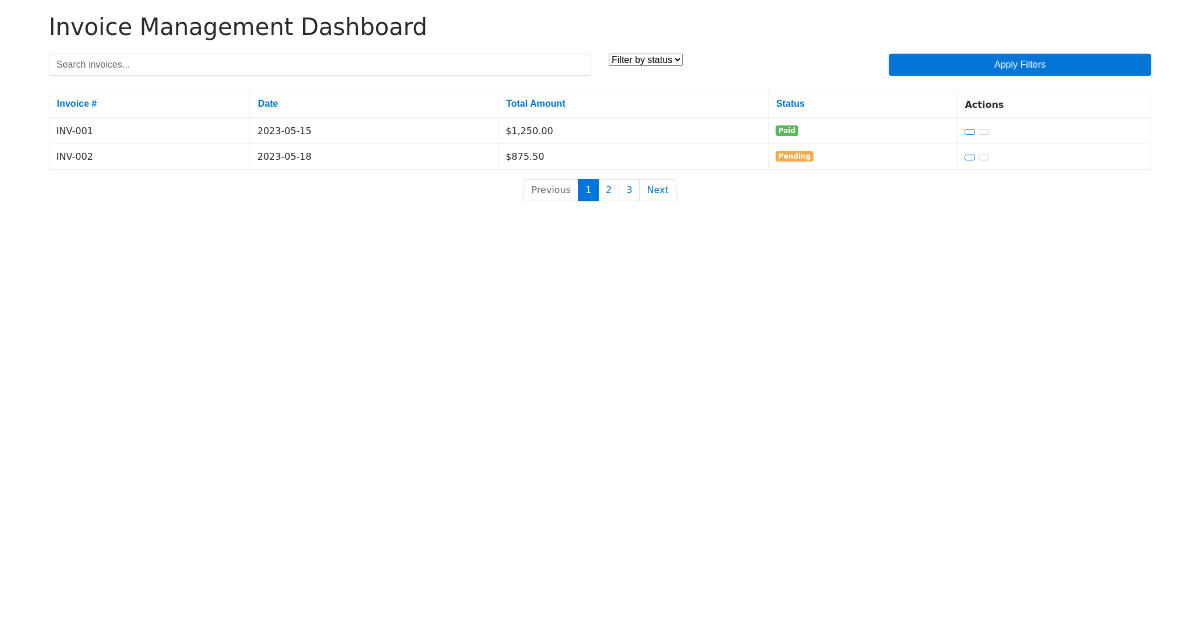The image size is (1200, 630).
Task: Click the Paid status badge on INV-001
Action: click(787, 130)
